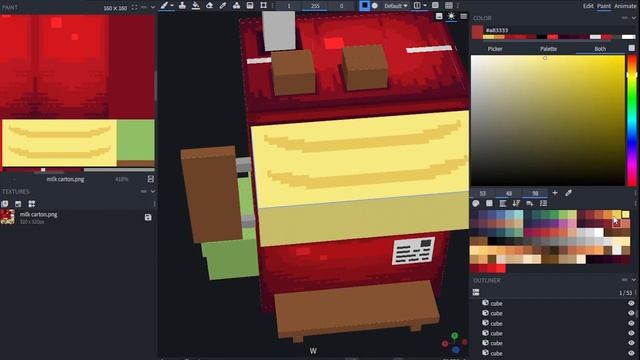Toggle visibility of the second cube
This screenshot has width=640, height=360.
coord(631,313)
